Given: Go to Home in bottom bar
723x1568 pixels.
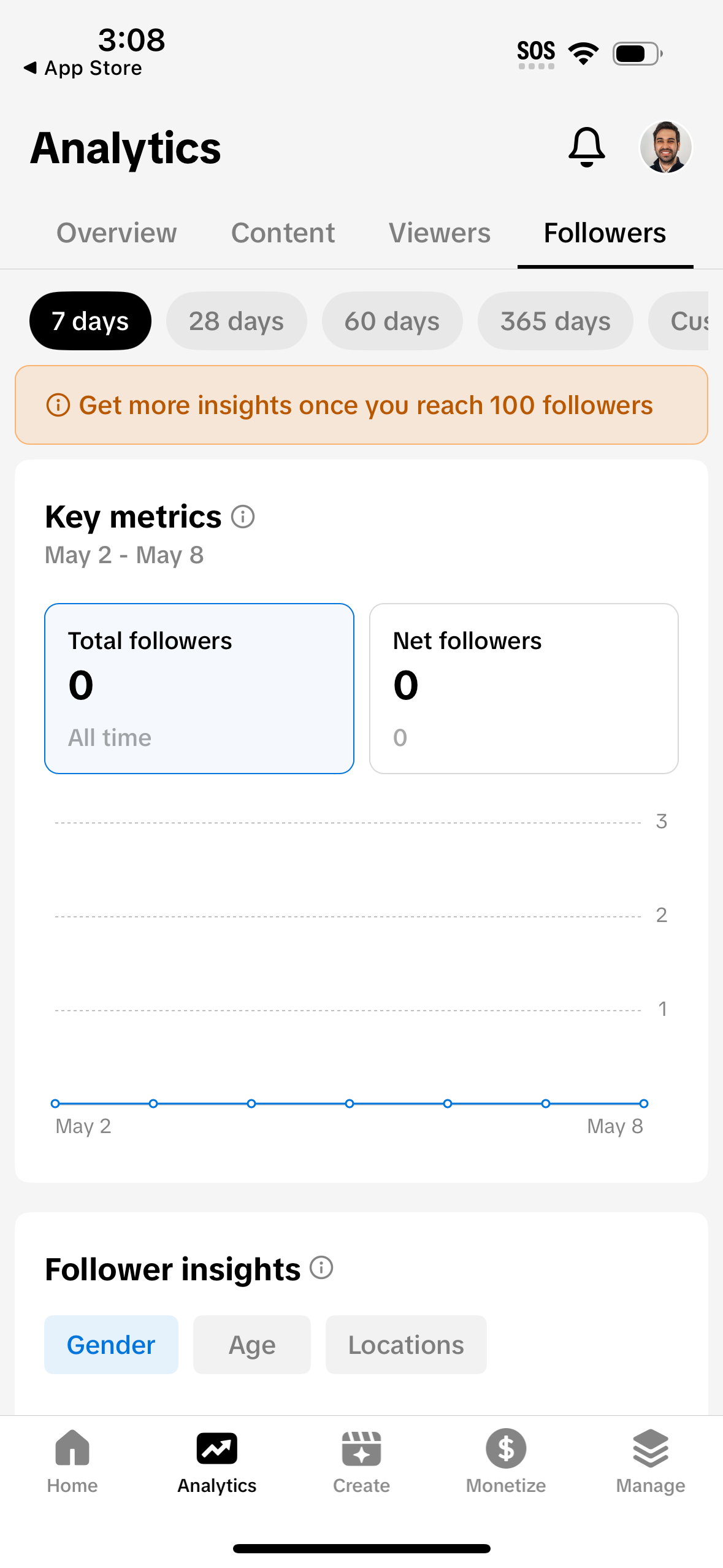Looking at the screenshot, I should point(72,1448).
